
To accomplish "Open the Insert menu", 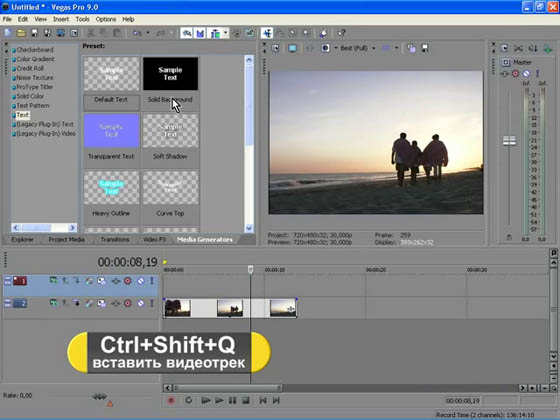I will pyautogui.click(x=61, y=19).
